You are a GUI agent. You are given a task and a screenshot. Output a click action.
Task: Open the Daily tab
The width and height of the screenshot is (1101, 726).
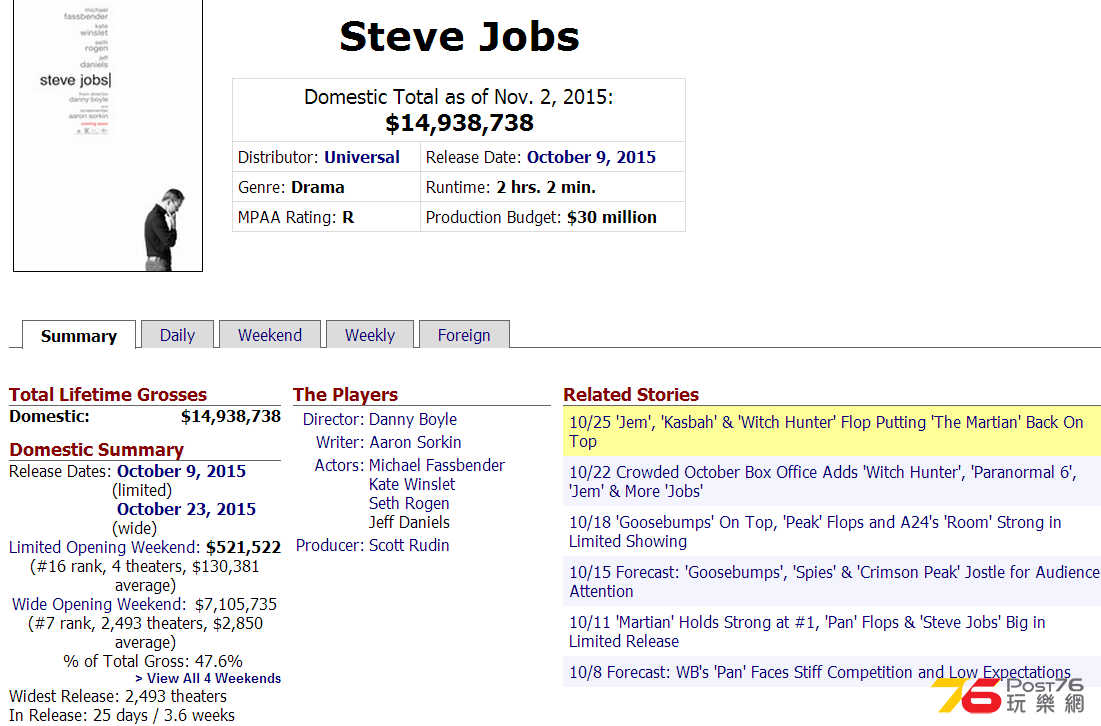(177, 335)
